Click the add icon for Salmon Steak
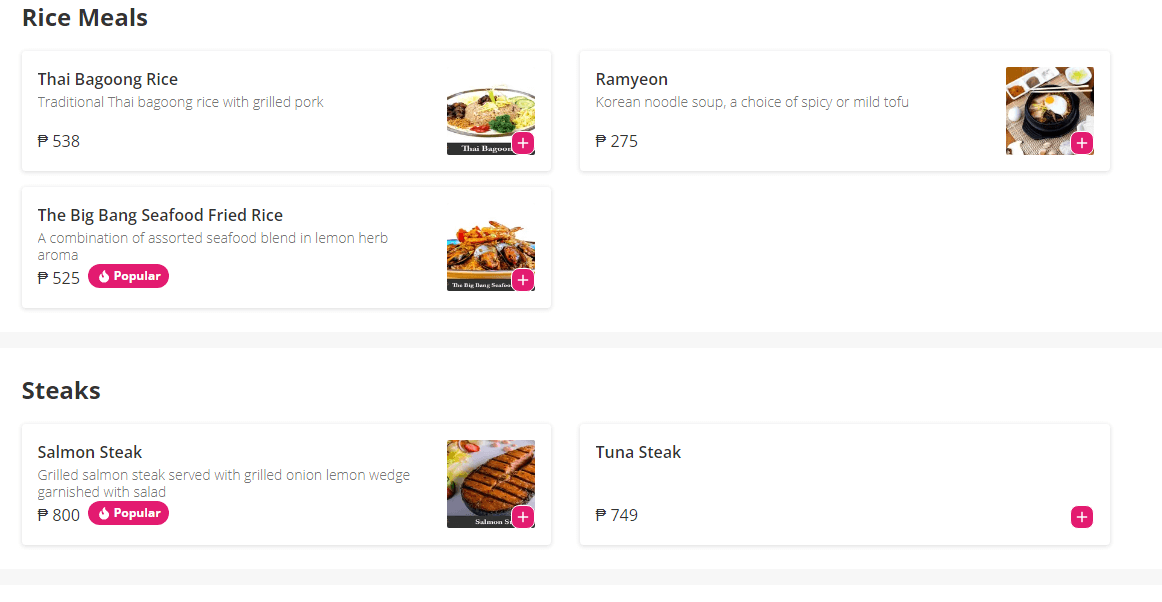The height and width of the screenshot is (602, 1162). [x=522, y=517]
